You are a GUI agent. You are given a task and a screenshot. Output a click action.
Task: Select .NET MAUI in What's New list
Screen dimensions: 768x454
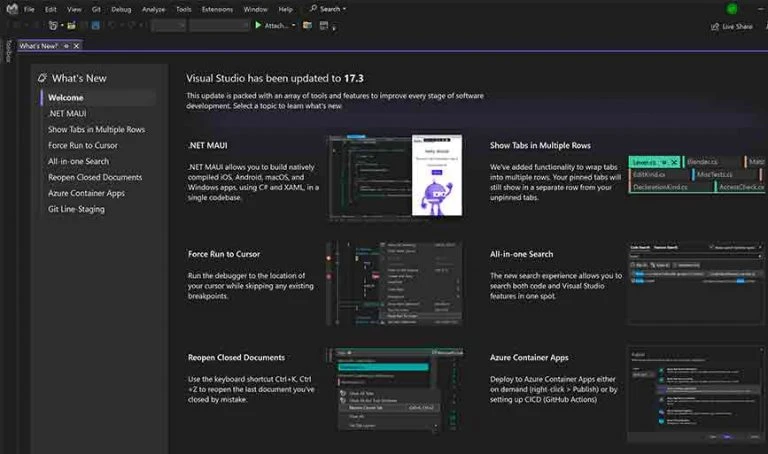point(65,114)
